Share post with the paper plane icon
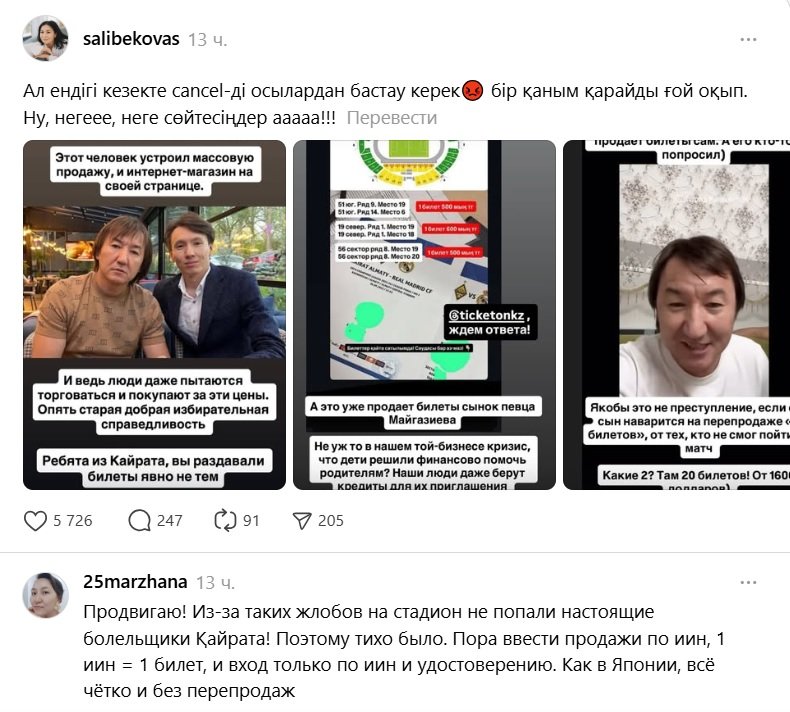This screenshot has height=712, width=790. pos(302,521)
